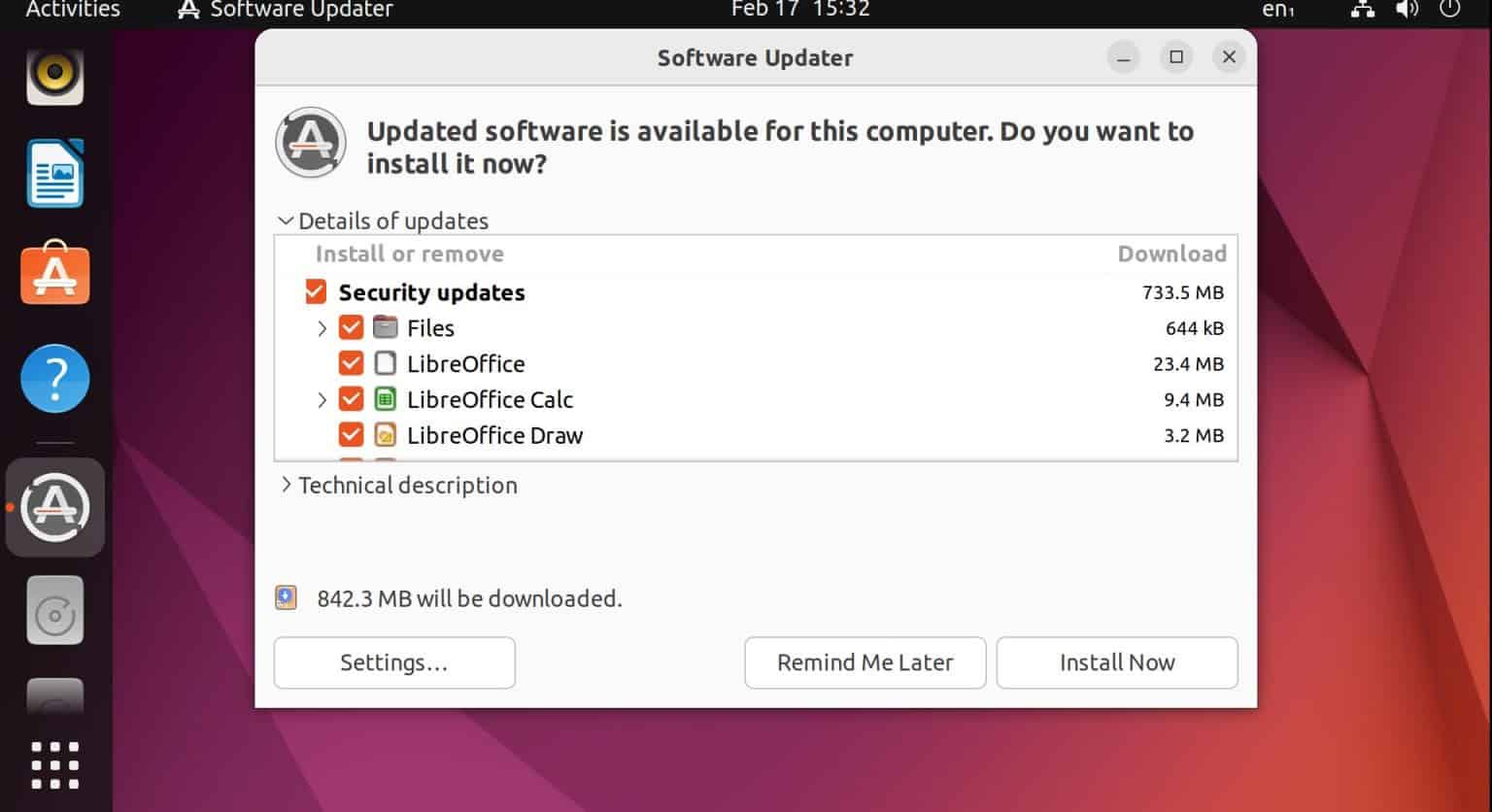Disable the LibreOffice Draw update checkbox
1492x812 pixels.
click(x=352, y=434)
